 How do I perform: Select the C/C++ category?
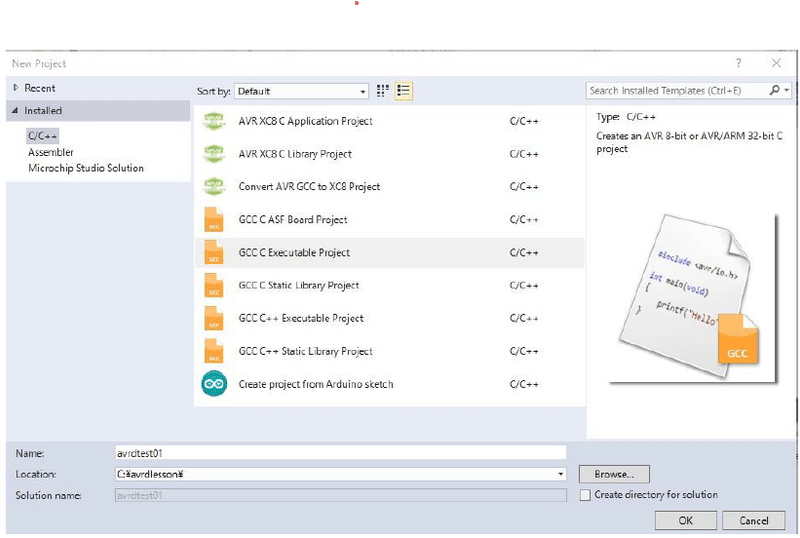click(43, 136)
